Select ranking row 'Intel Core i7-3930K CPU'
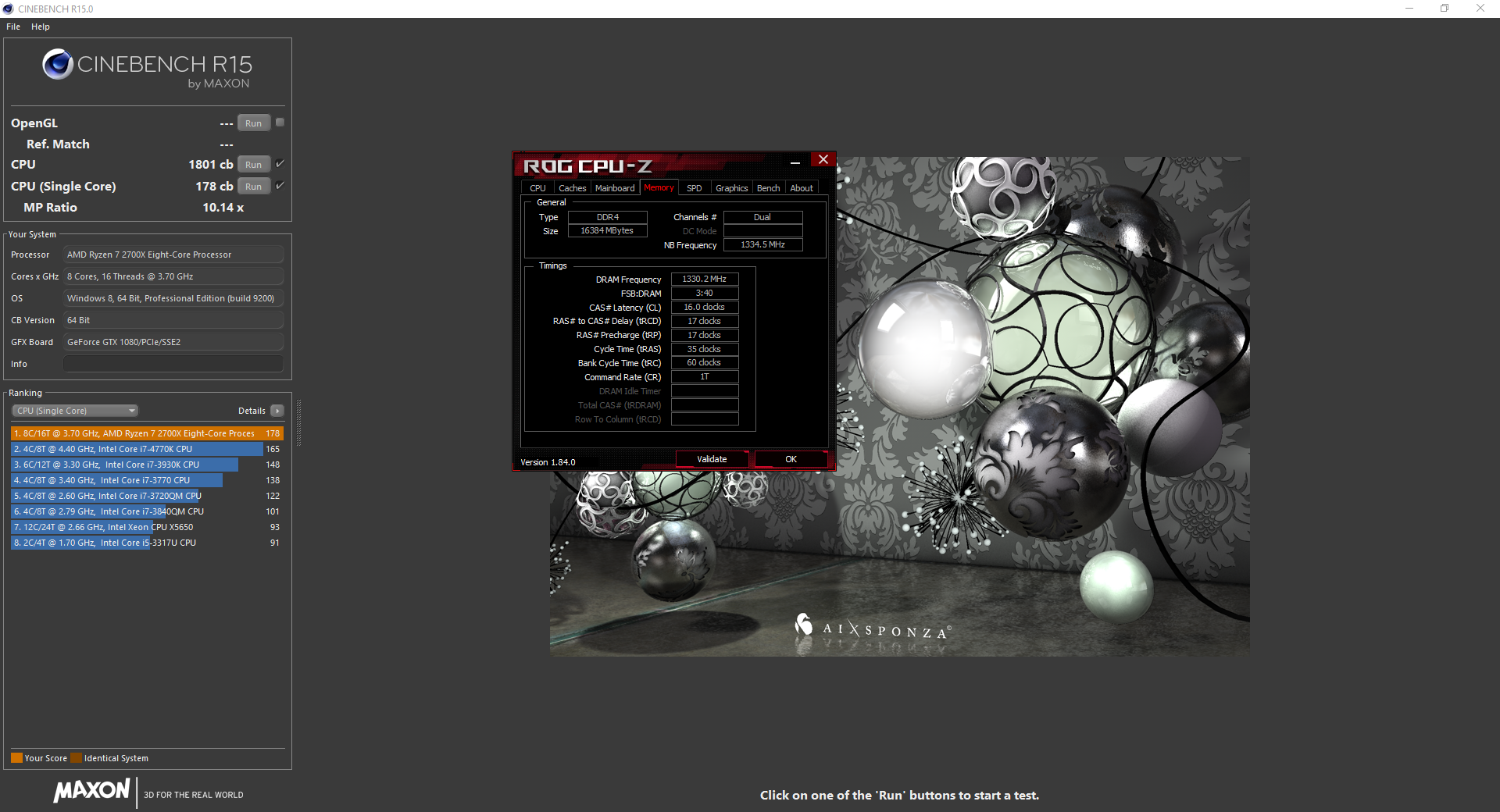 tap(147, 465)
